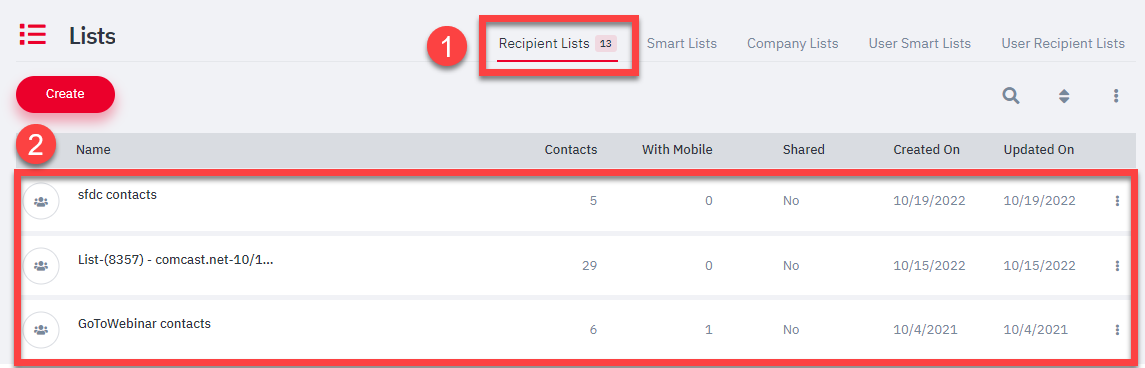
Task: Open the sfdc contacts list name
Action: 118,195
